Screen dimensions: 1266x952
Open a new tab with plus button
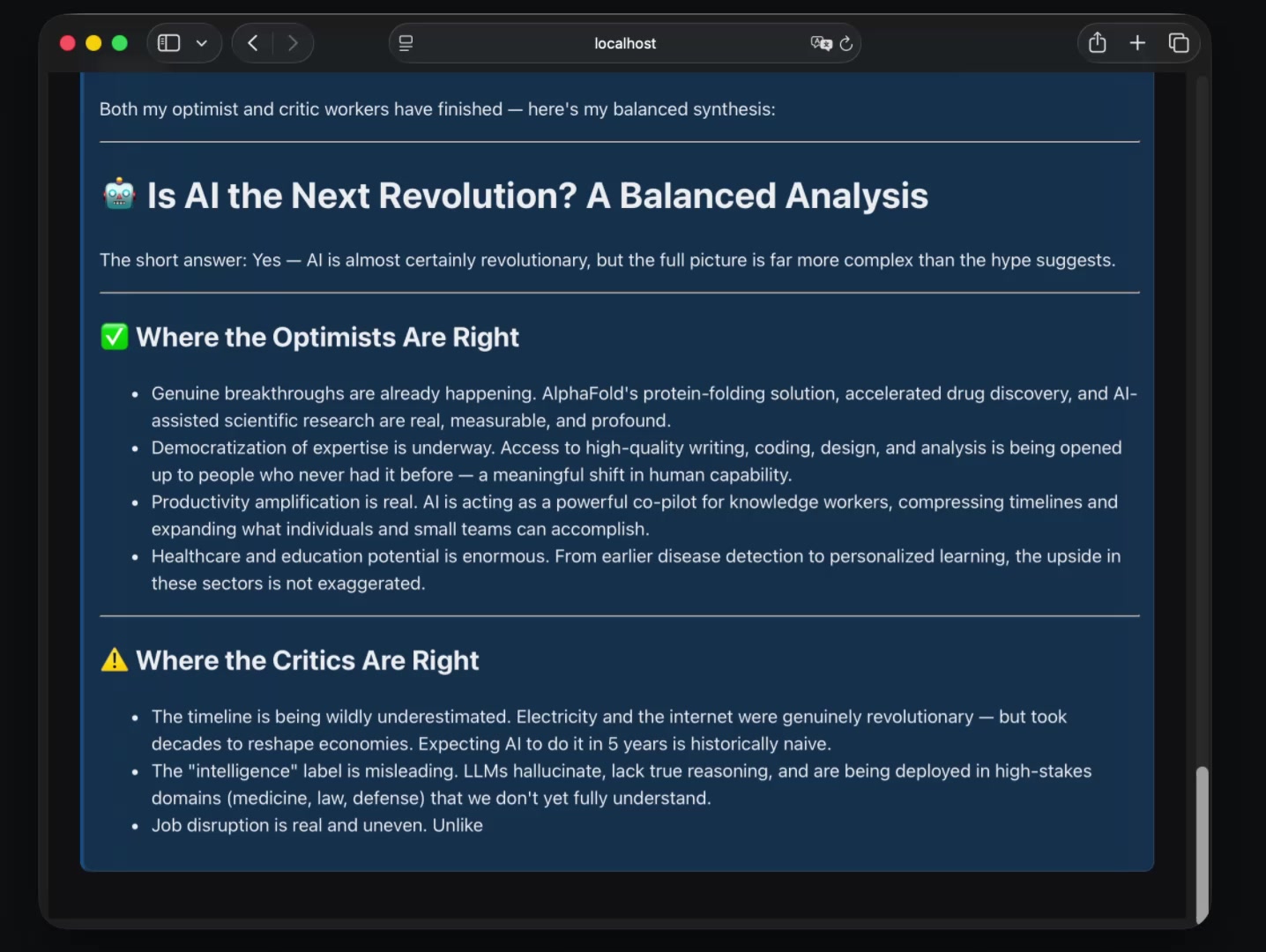pyautogui.click(x=1137, y=43)
